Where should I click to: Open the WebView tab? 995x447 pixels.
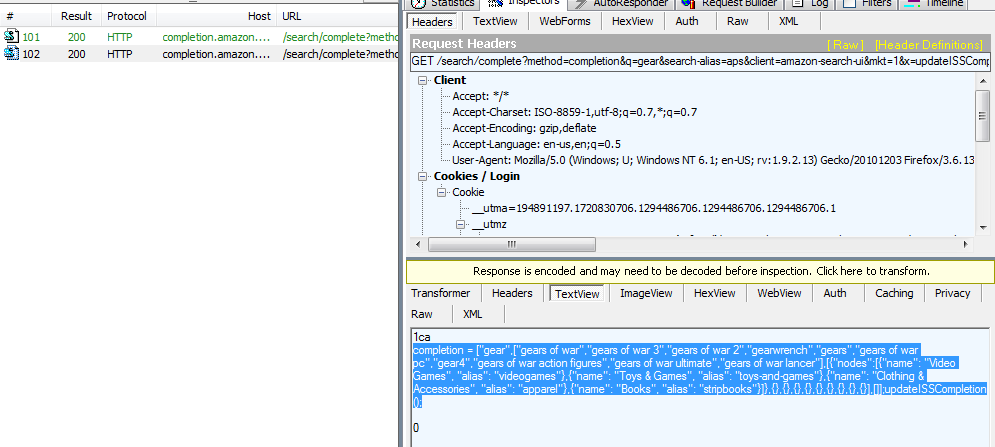click(x=779, y=293)
